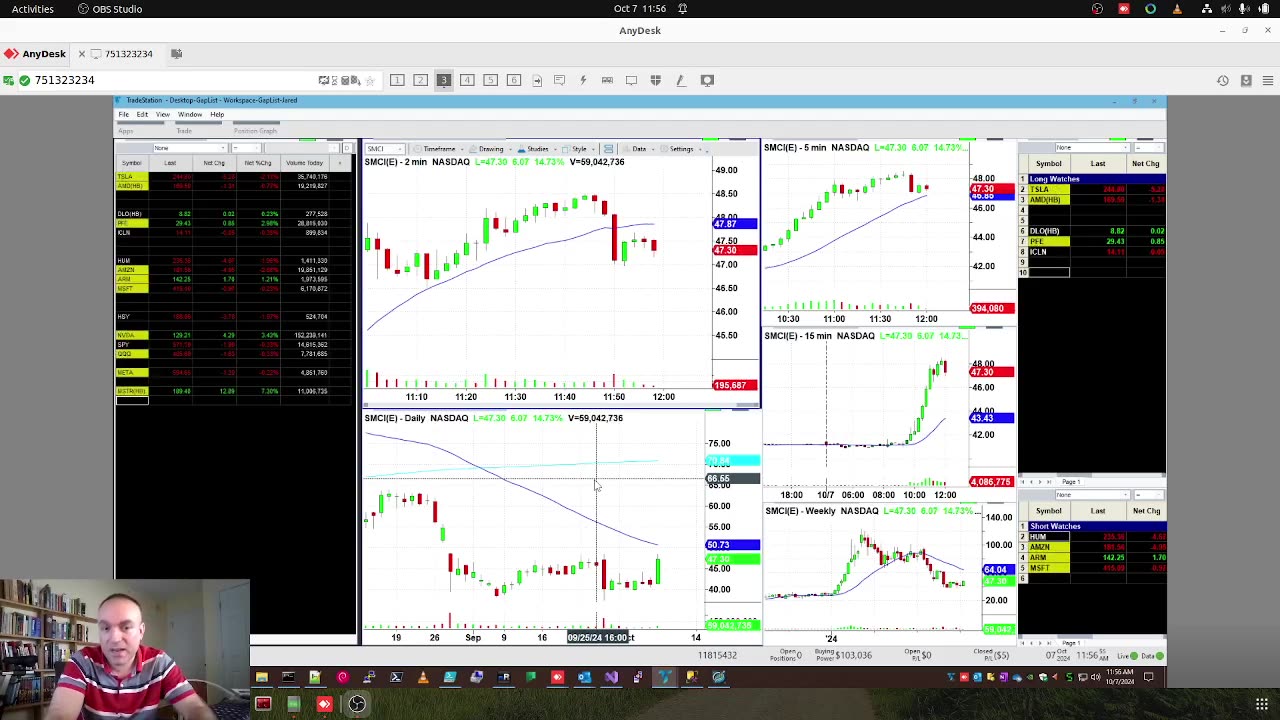This screenshot has width=1280, height=720.
Task: Open AnyDesk display settings icon
Action: coord(631,80)
